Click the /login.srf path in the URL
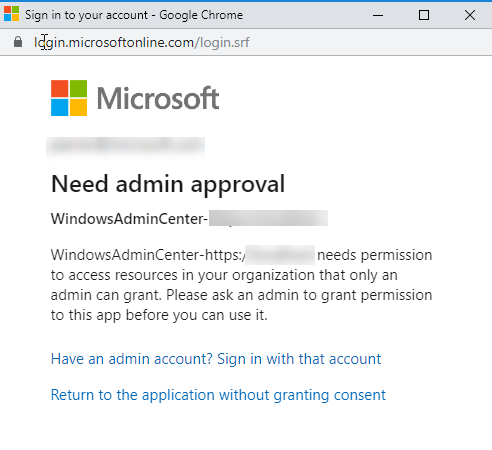The width and height of the screenshot is (492, 450). (x=222, y=43)
